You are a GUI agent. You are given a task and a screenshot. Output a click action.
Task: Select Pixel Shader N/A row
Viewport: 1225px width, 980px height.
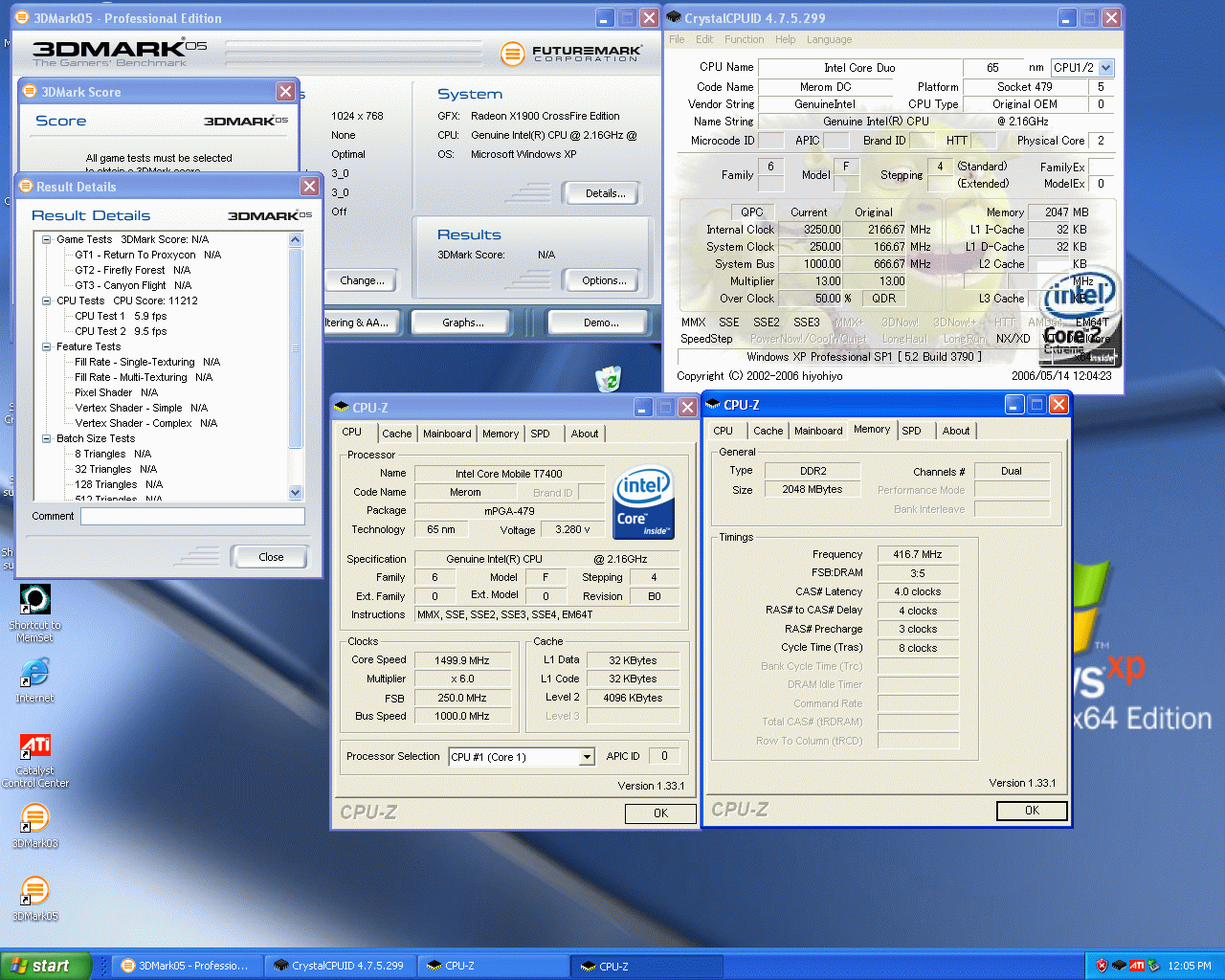117,392
